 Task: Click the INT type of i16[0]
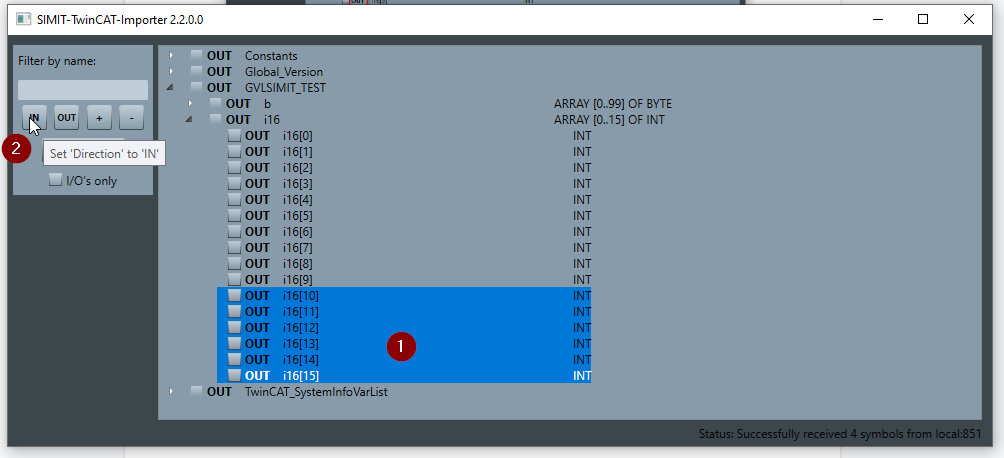tap(582, 135)
